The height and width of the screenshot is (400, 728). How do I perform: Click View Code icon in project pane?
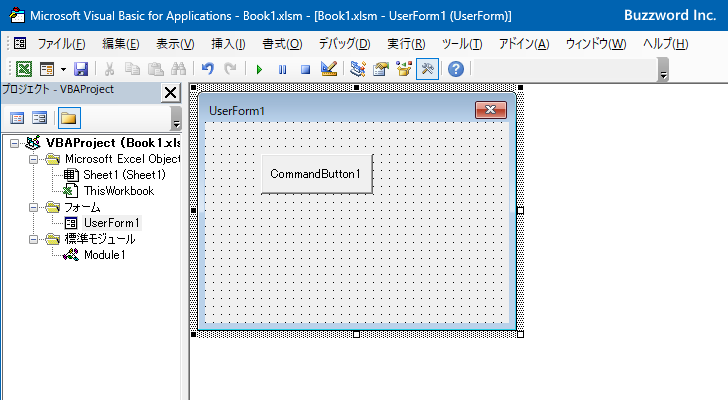pos(17,118)
